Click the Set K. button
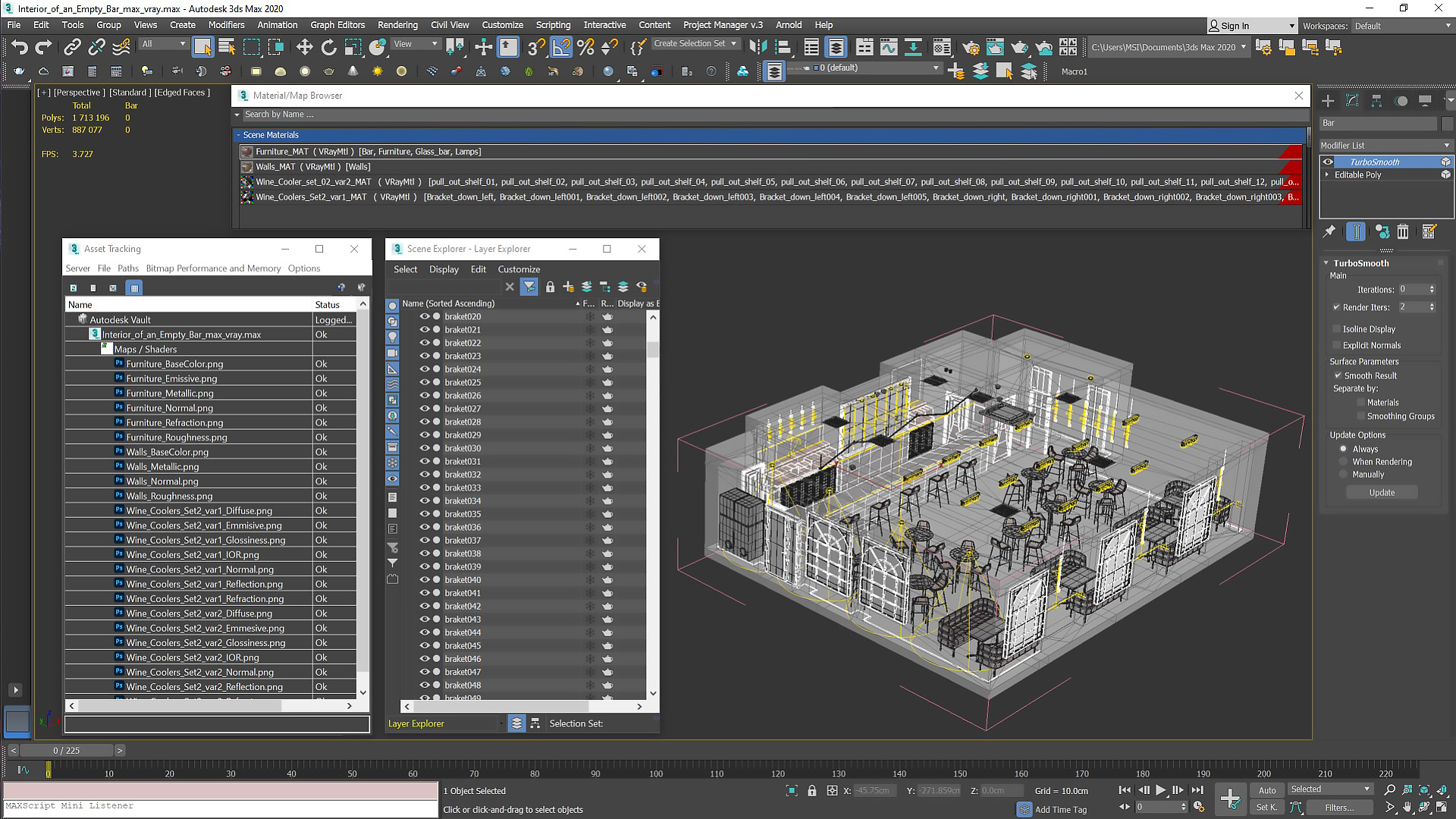The image size is (1456, 819). click(x=1267, y=808)
